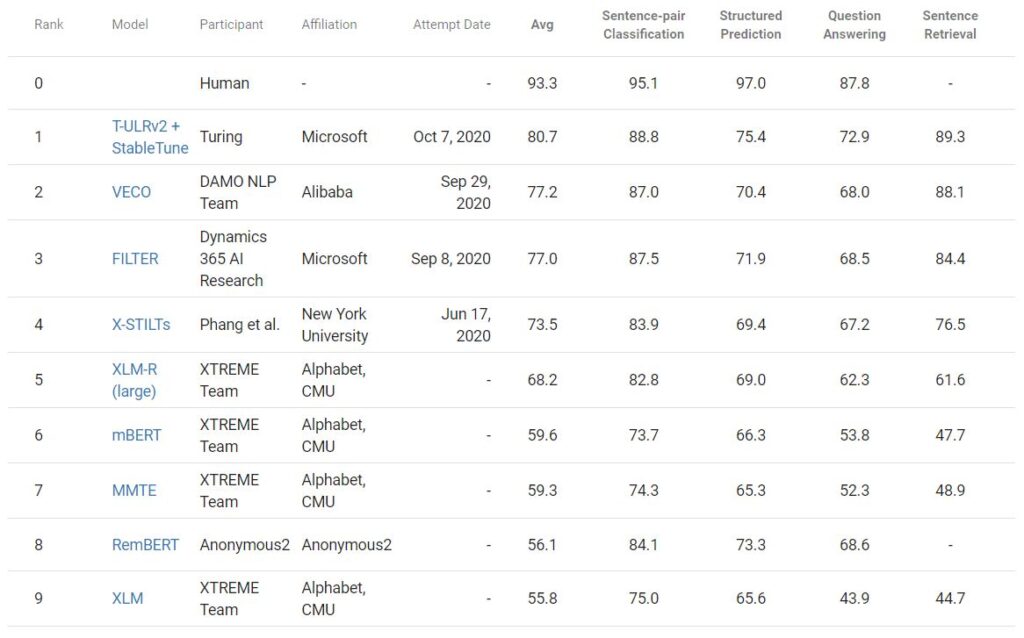Image resolution: width=1024 pixels, height=638 pixels.
Task: Click the Model column header
Action: 130,24
